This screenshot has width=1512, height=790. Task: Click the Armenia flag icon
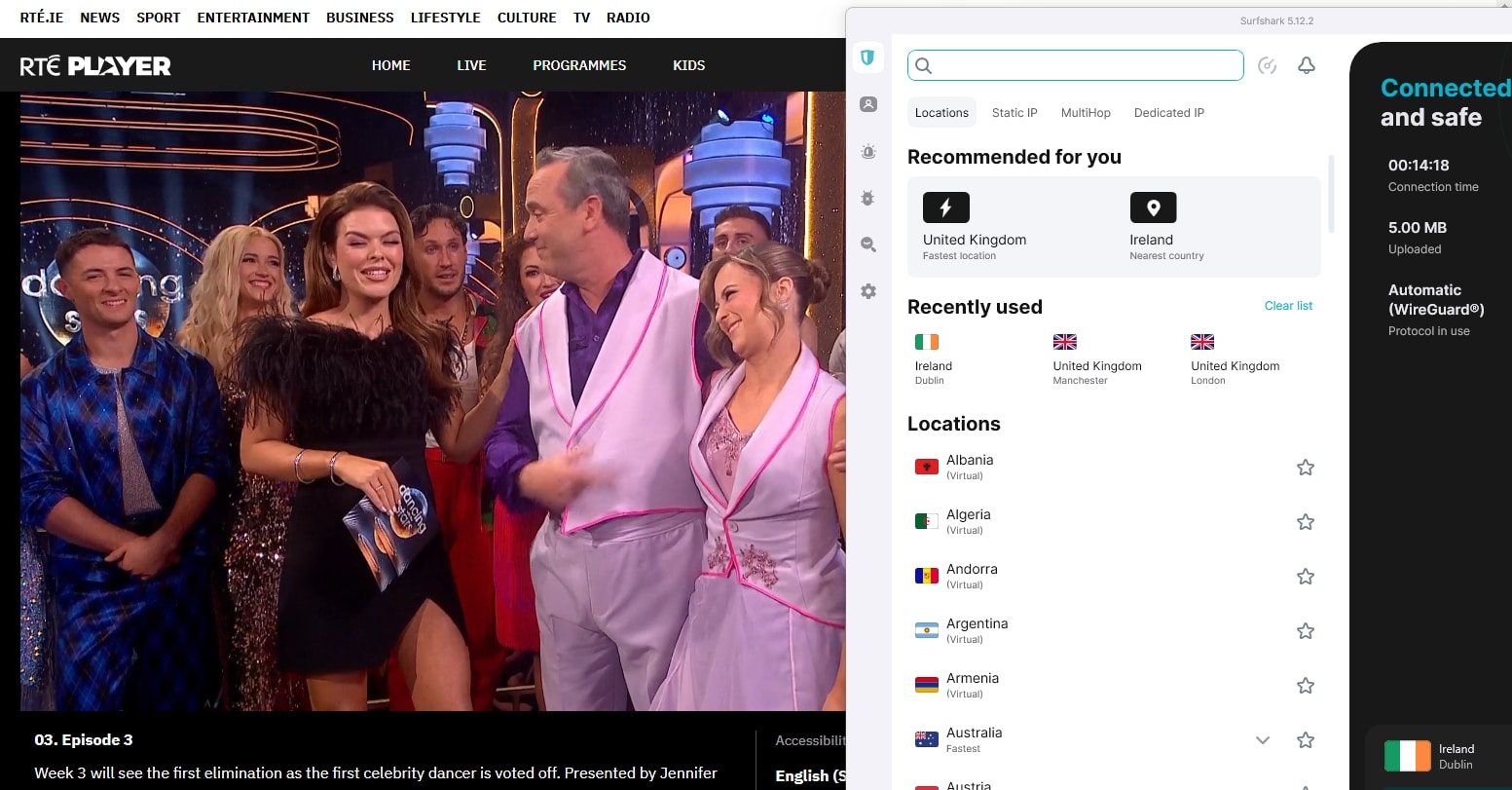click(x=927, y=686)
